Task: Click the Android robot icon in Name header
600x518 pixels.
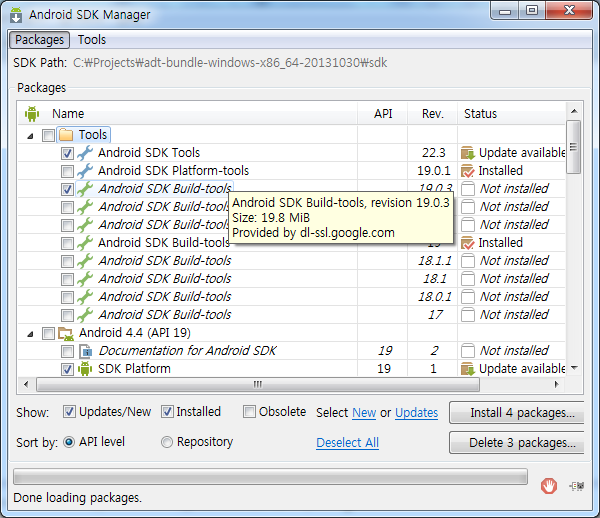Action: coord(32,114)
